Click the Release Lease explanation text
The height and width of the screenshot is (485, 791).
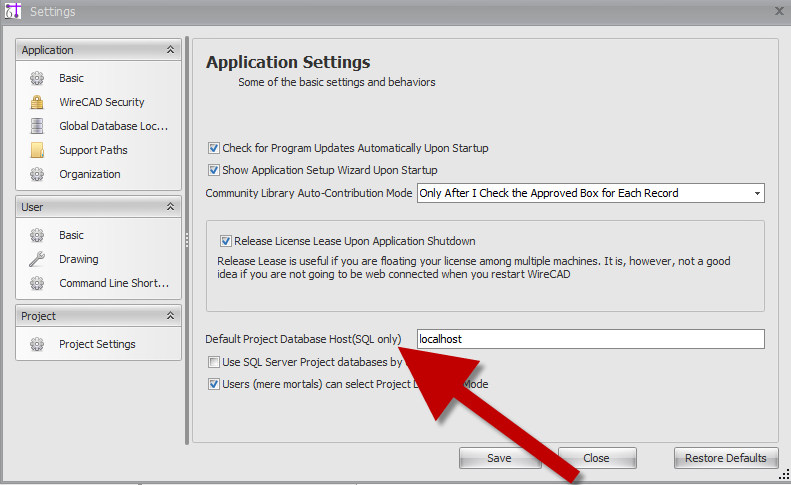(474, 267)
